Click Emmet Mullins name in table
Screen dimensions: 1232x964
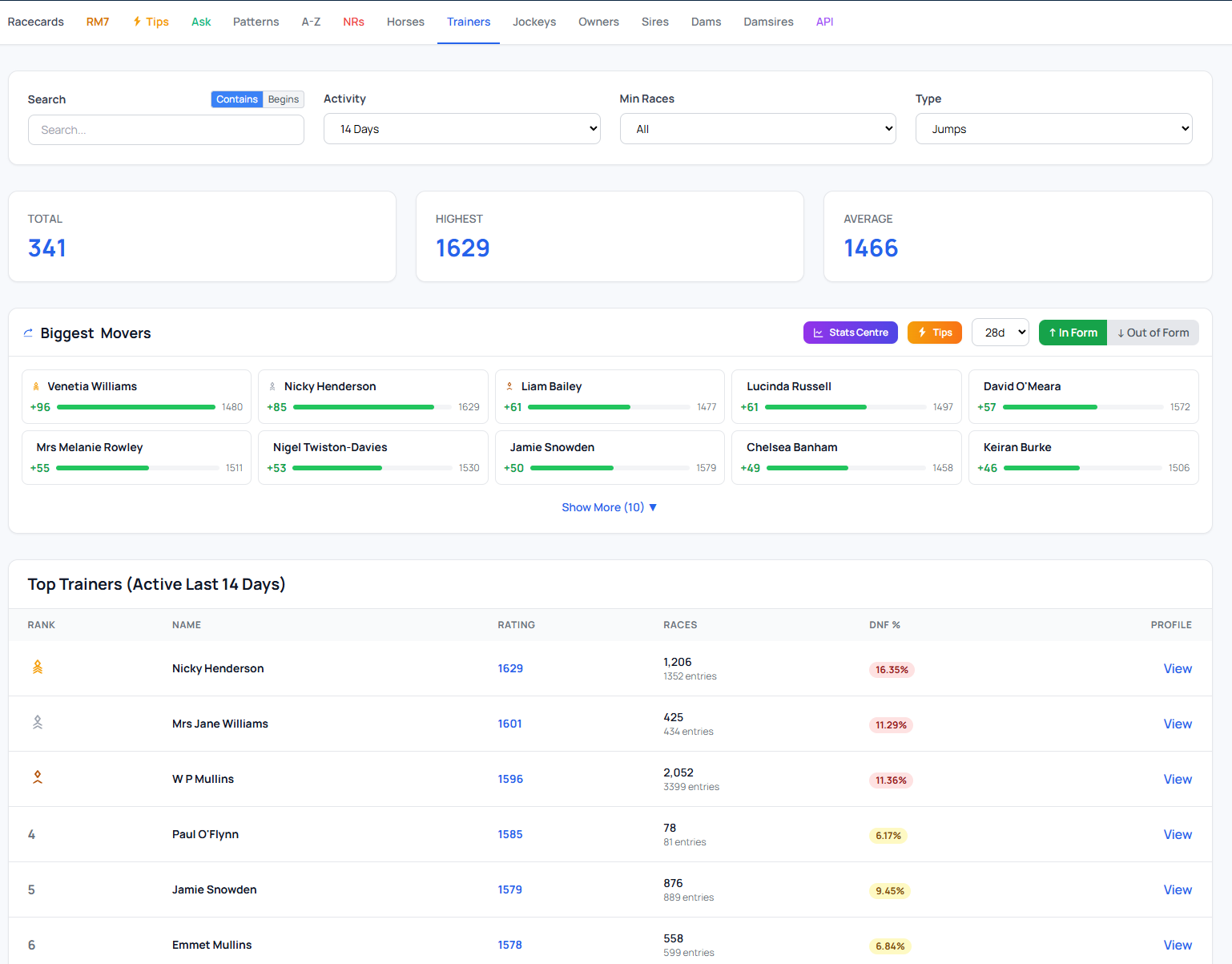pyautogui.click(x=211, y=945)
